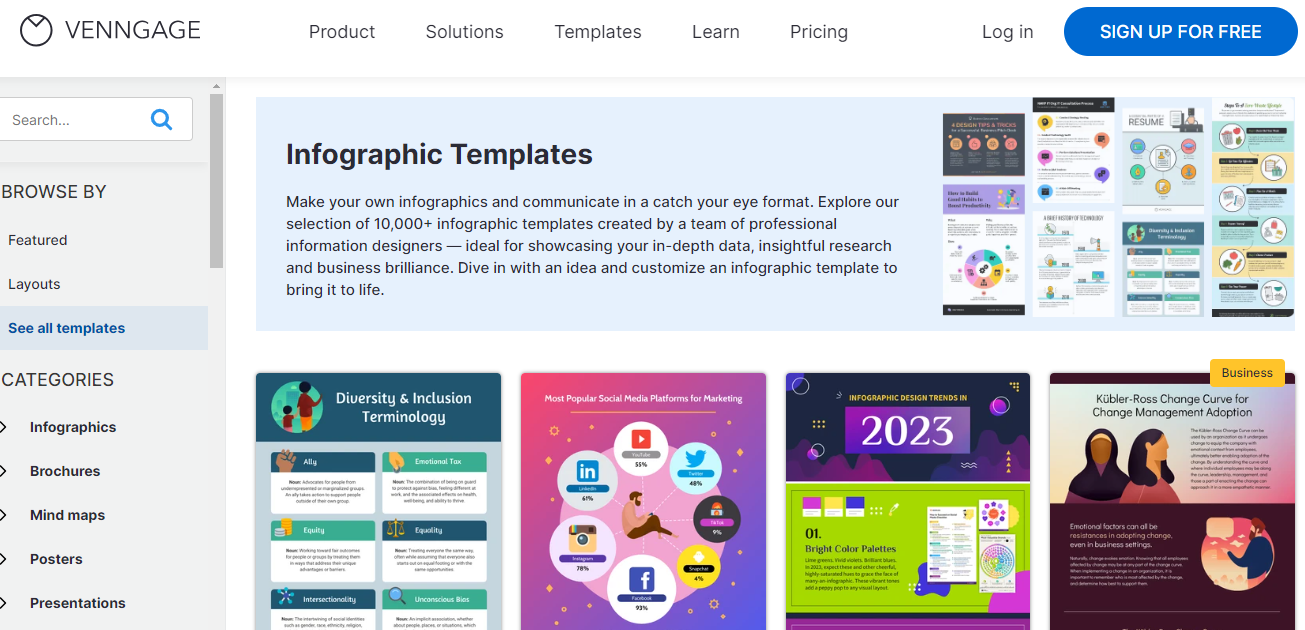Click the Equity icon in Diversity template
Viewport: 1305px width, 630px height.
286,530
